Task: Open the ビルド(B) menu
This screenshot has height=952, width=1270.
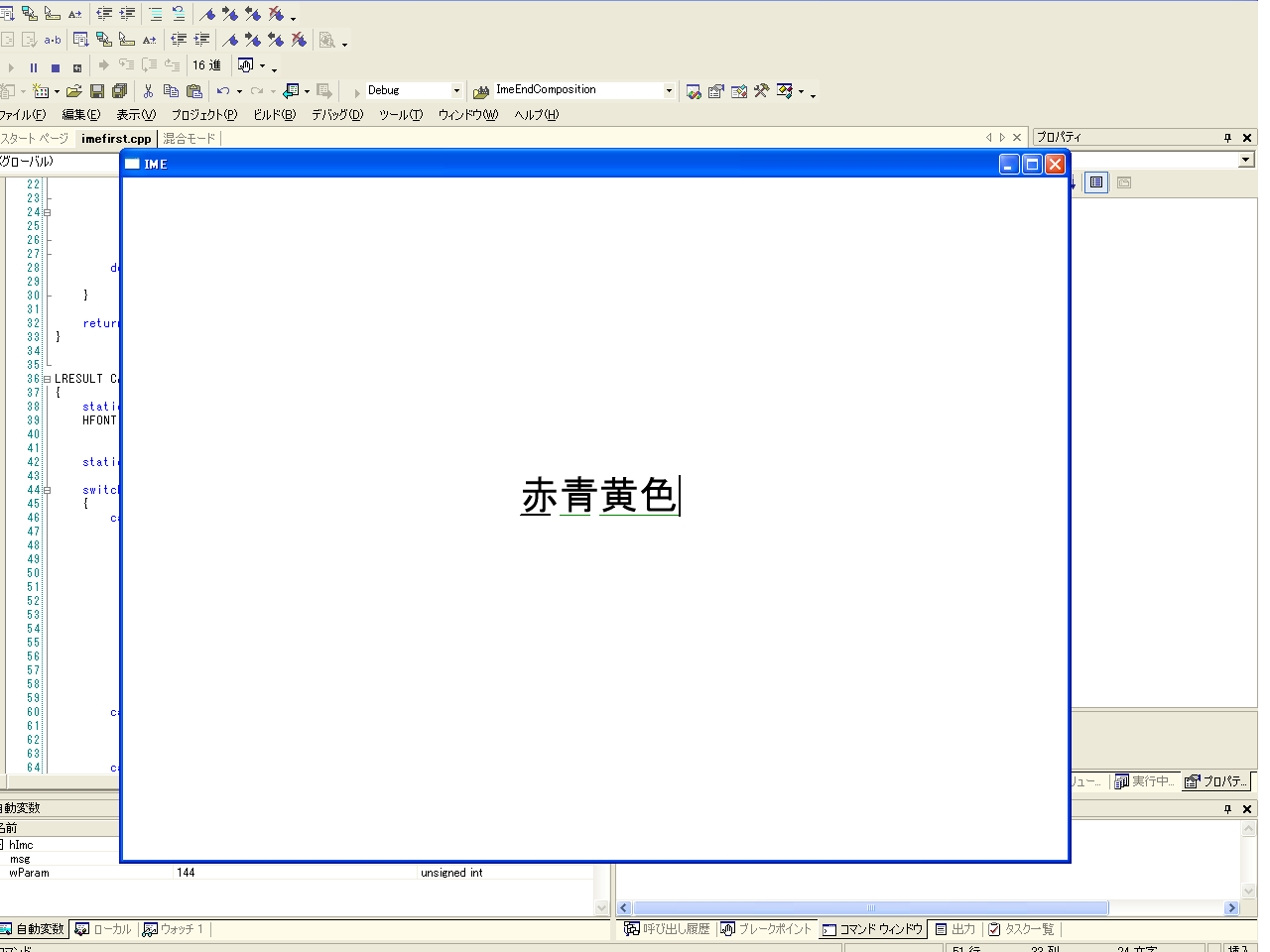Action: pyautogui.click(x=275, y=115)
